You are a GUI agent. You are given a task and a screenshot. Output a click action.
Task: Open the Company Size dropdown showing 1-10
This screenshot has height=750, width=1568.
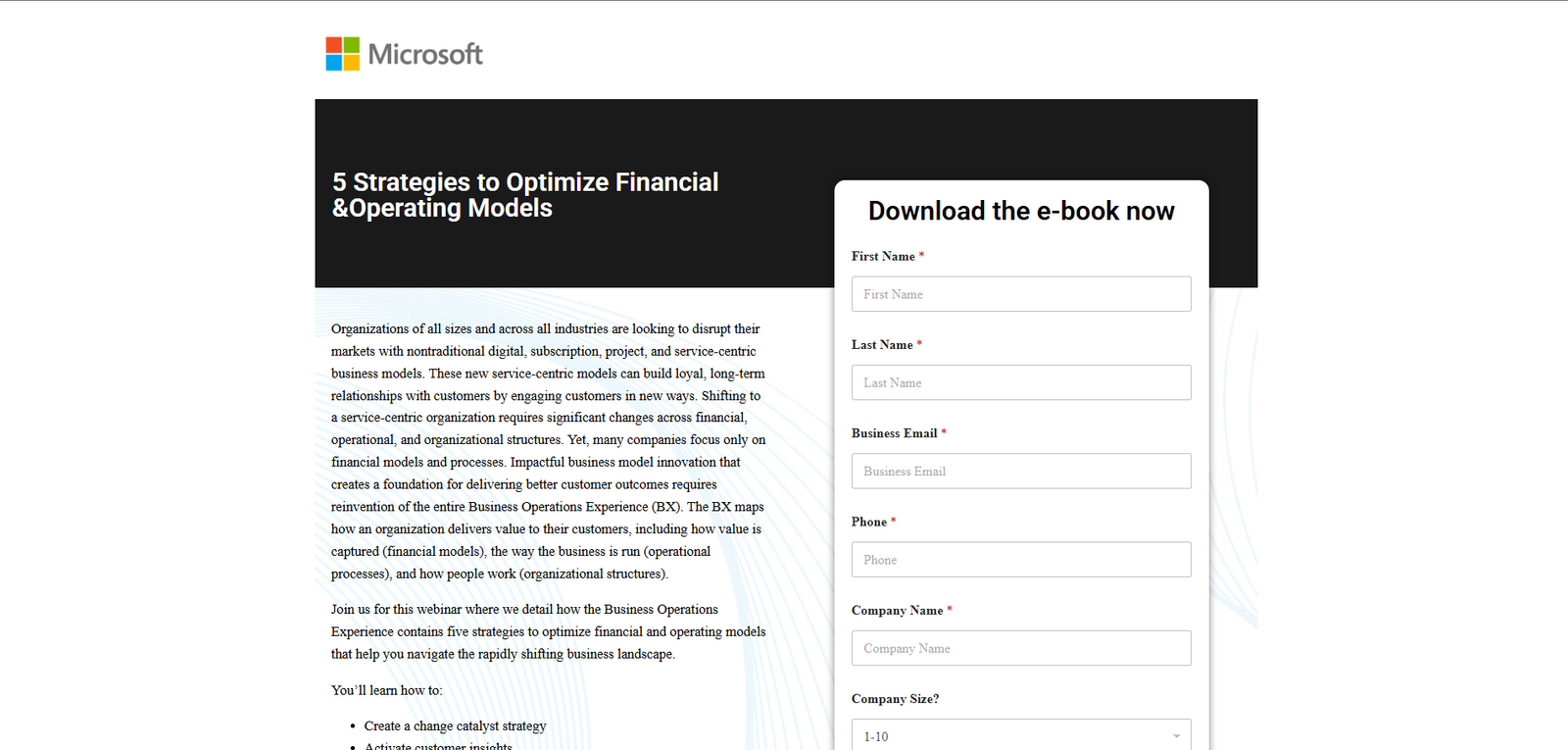1021,735
